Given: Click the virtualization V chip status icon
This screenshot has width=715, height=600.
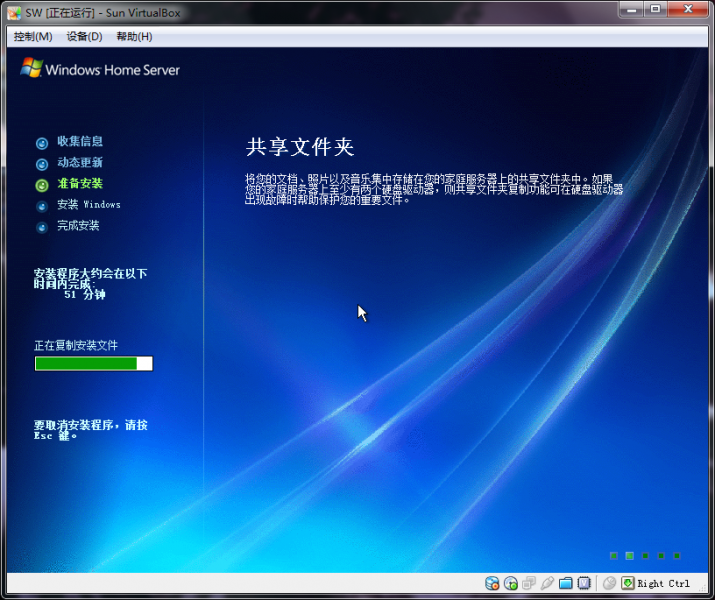Looking at the screenshot, I should click(x=584, y=583).
